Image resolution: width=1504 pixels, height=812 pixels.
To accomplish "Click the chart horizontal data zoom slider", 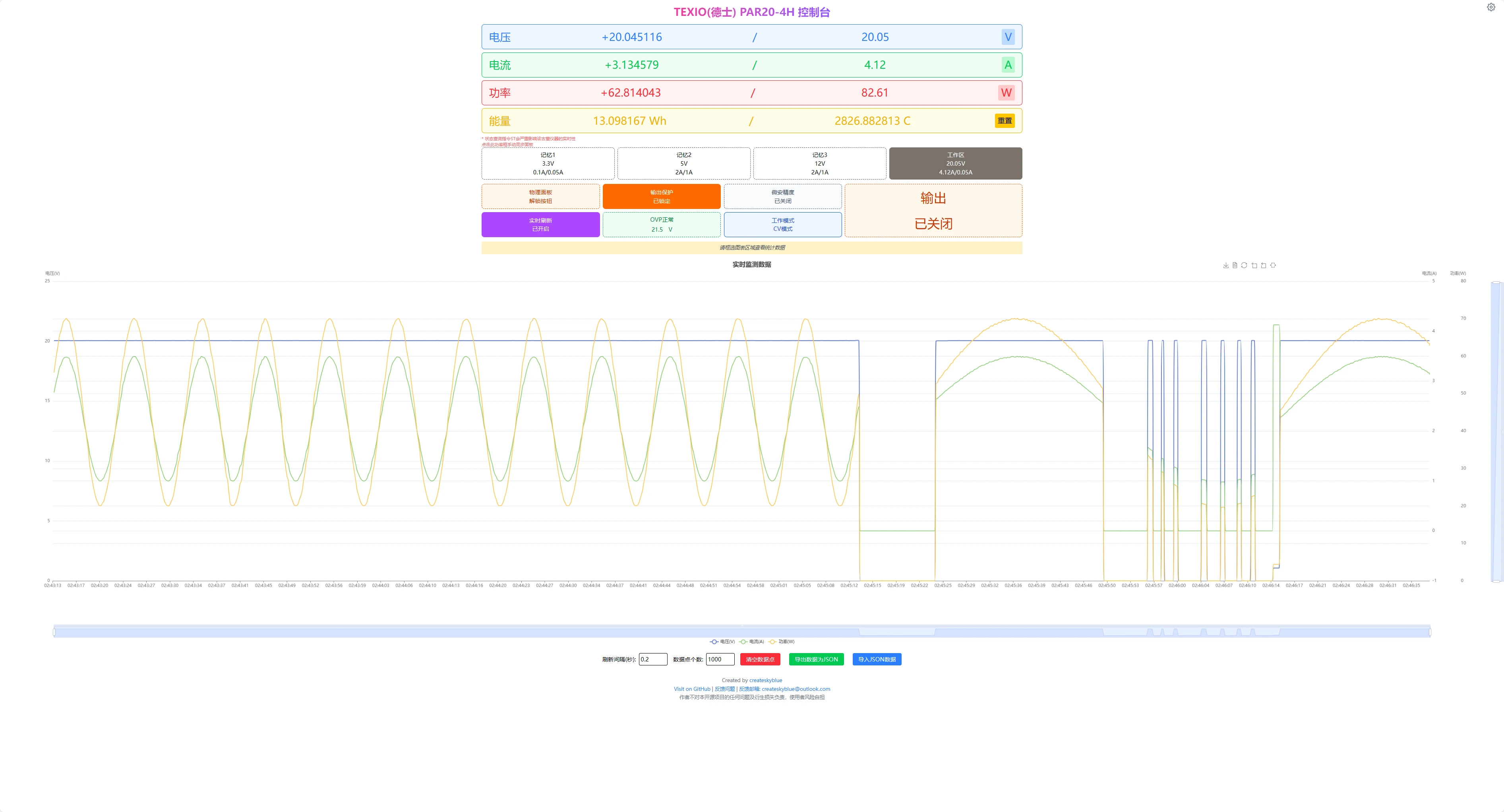I will [x=741, y=632].
